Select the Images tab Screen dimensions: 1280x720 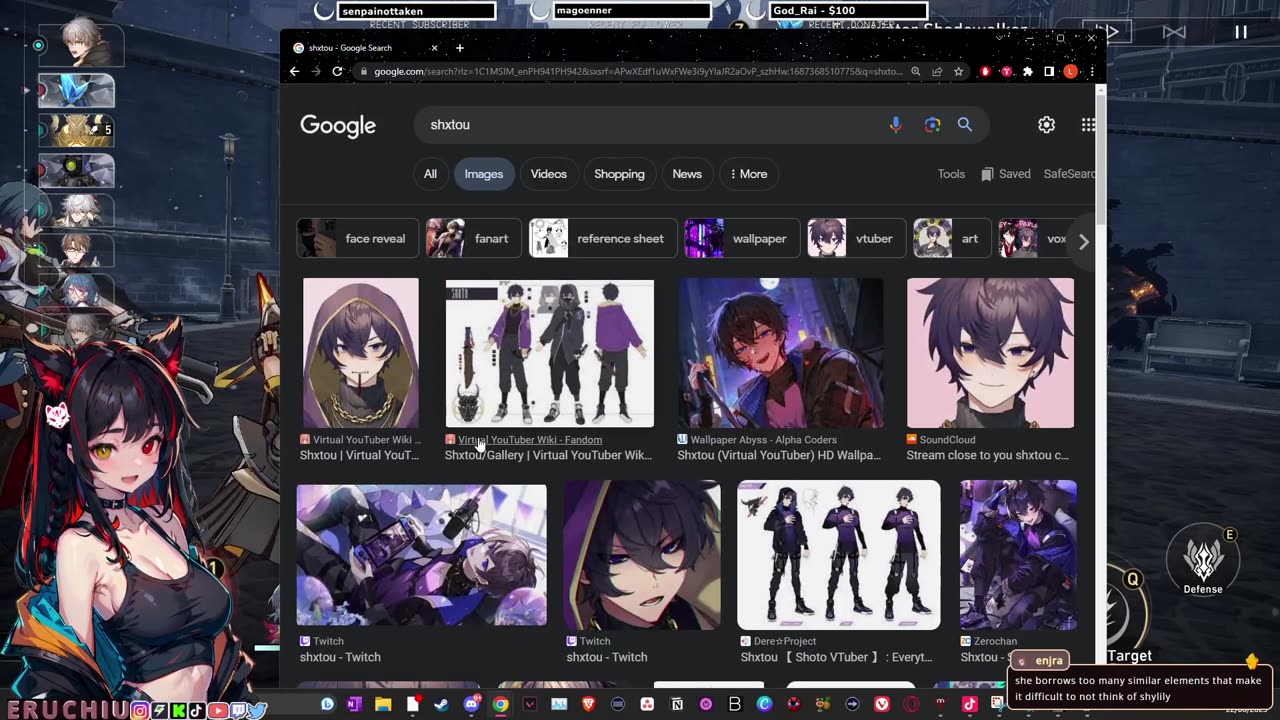483,174
